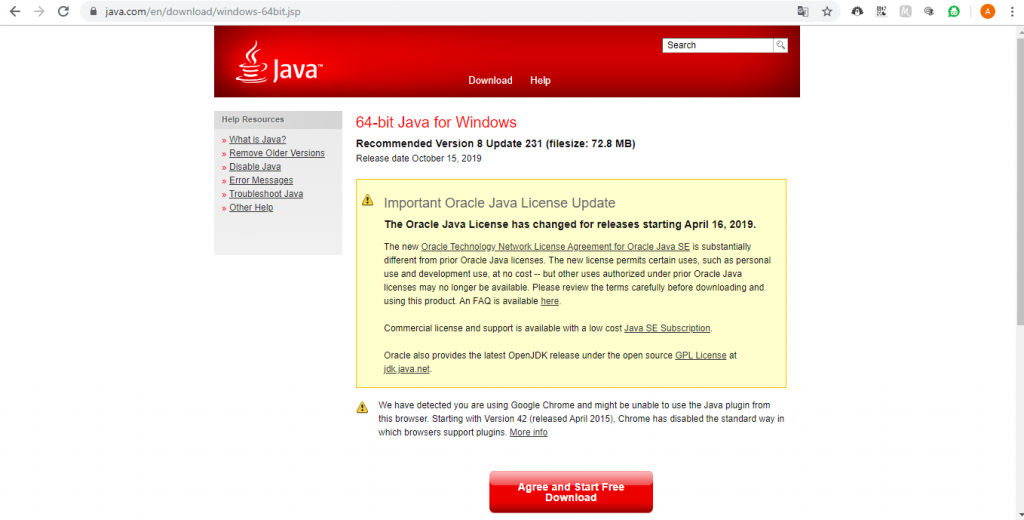Open Oracle Technology Network License Agreement link
This screenshot has width=1024, height=520.
click(x=555, y=246)
